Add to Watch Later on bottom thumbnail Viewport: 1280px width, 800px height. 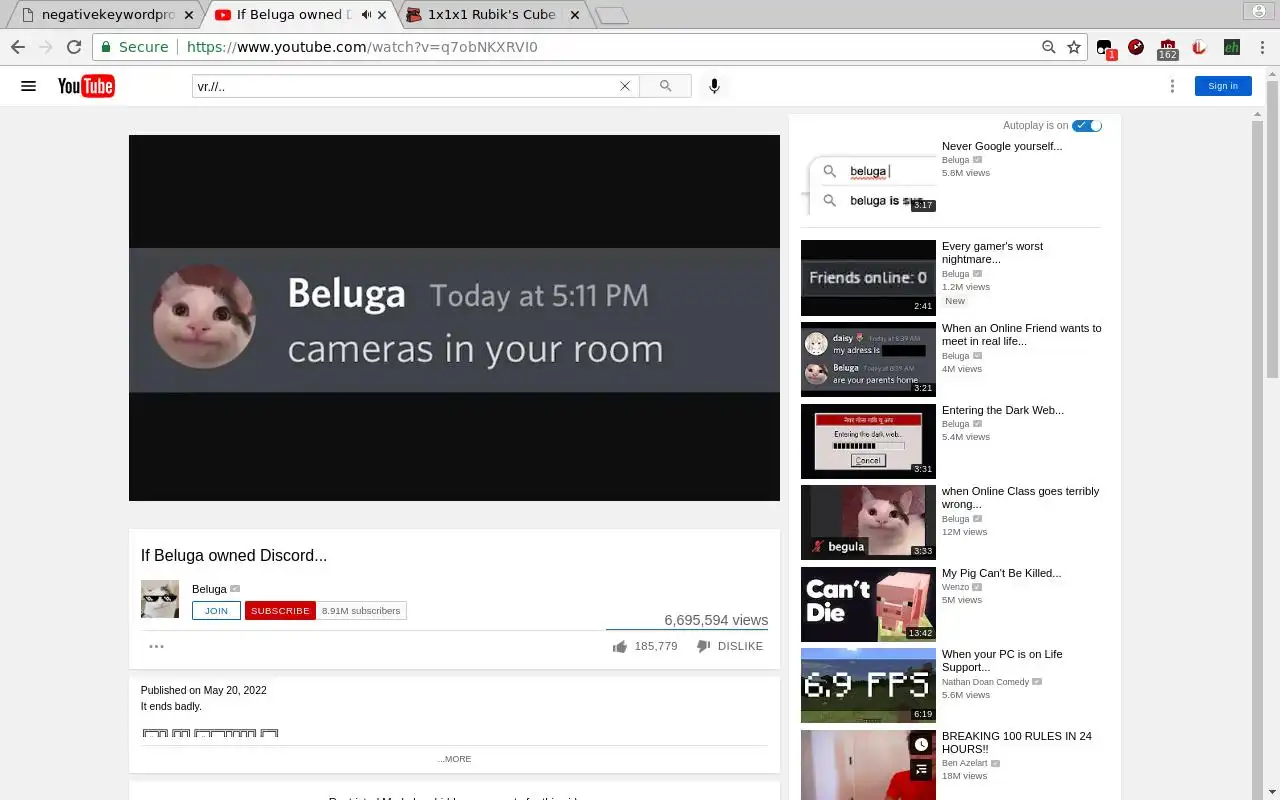[921, 745]
